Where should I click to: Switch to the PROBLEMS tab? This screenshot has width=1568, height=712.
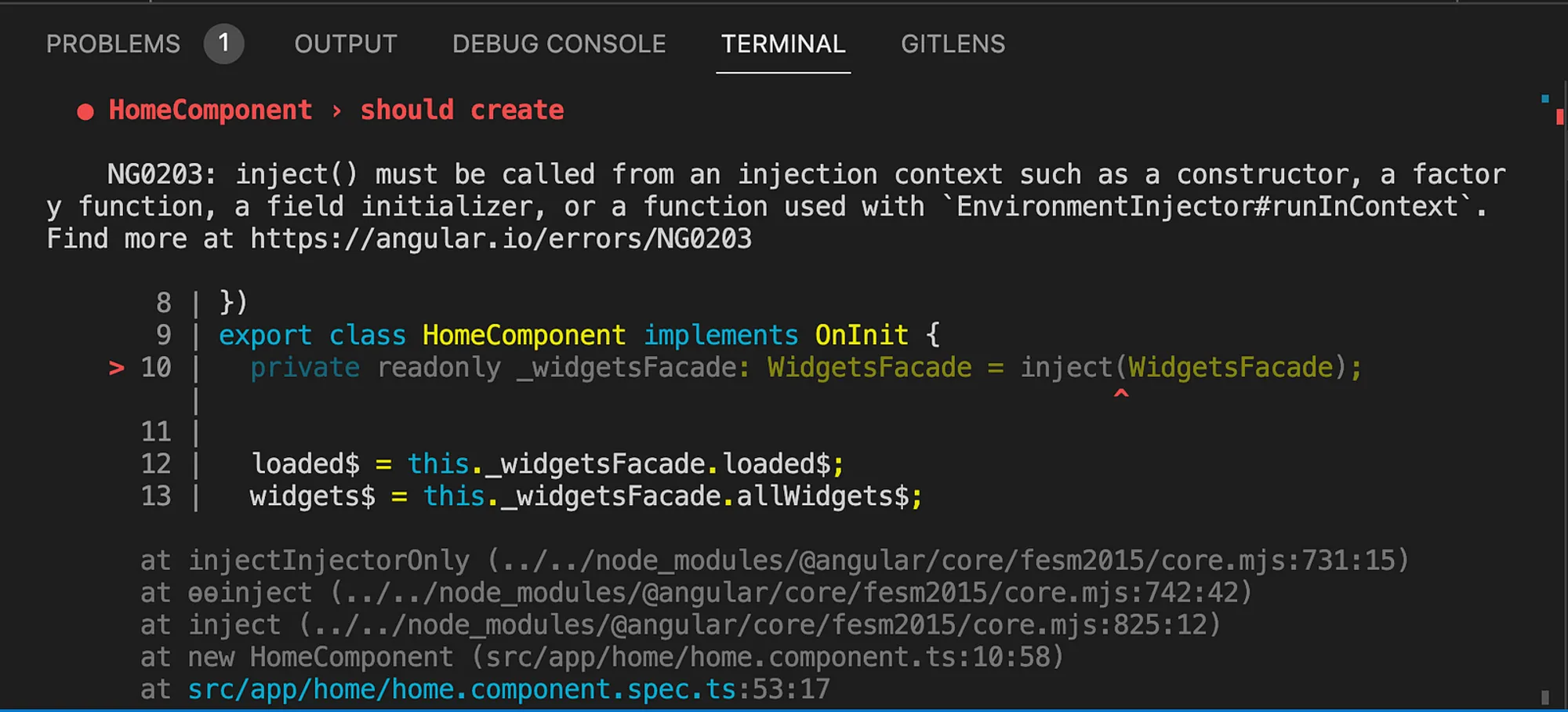tap(113, 44)
